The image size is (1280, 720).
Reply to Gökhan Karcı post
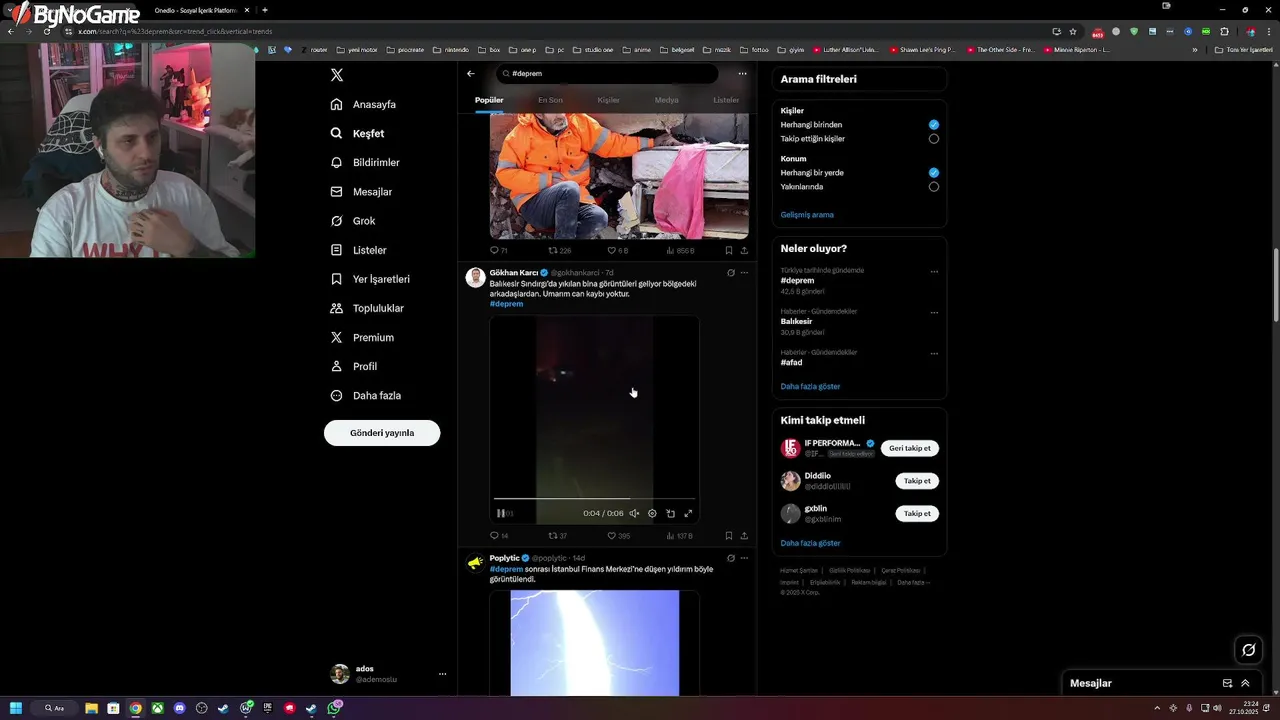(498, 536)
